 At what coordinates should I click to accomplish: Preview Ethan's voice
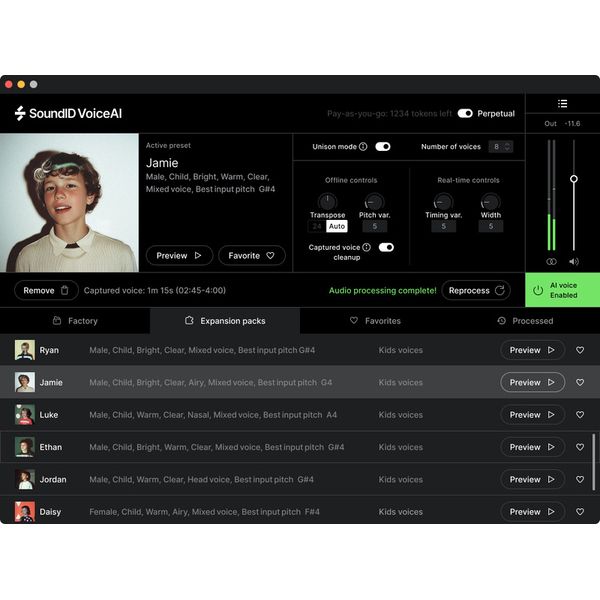click(x=532, y=447)
